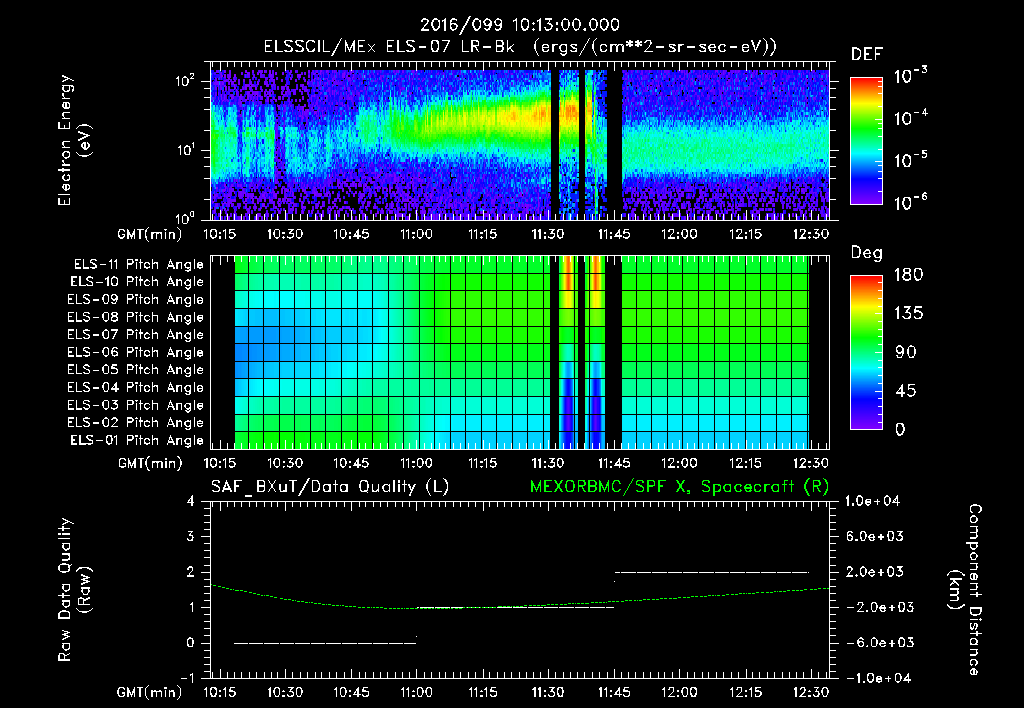Click the 180 value on Deg scale

coord(908,275)
